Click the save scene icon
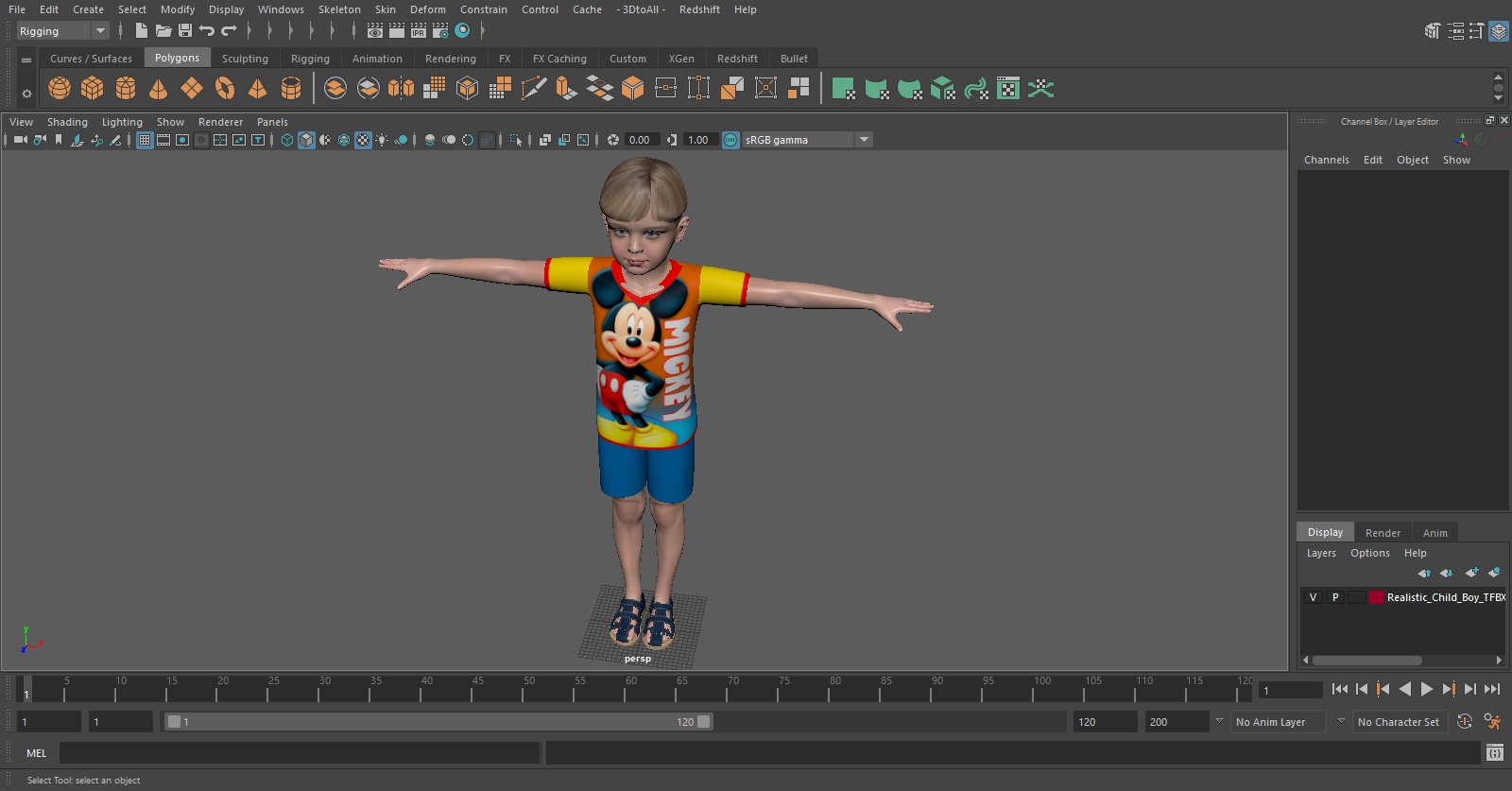The image size is (1512, 791). [x=185, y=31]
